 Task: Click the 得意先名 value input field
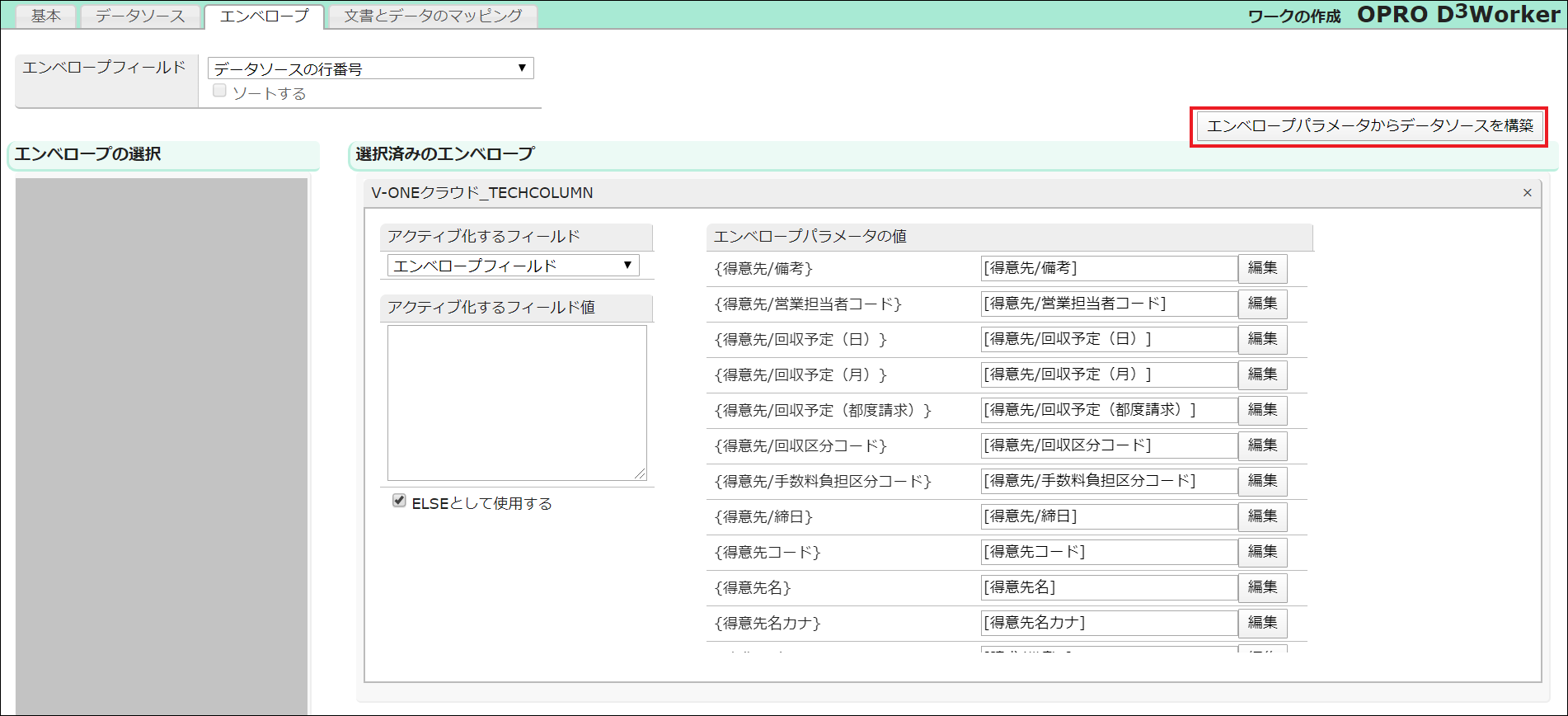1109,587
